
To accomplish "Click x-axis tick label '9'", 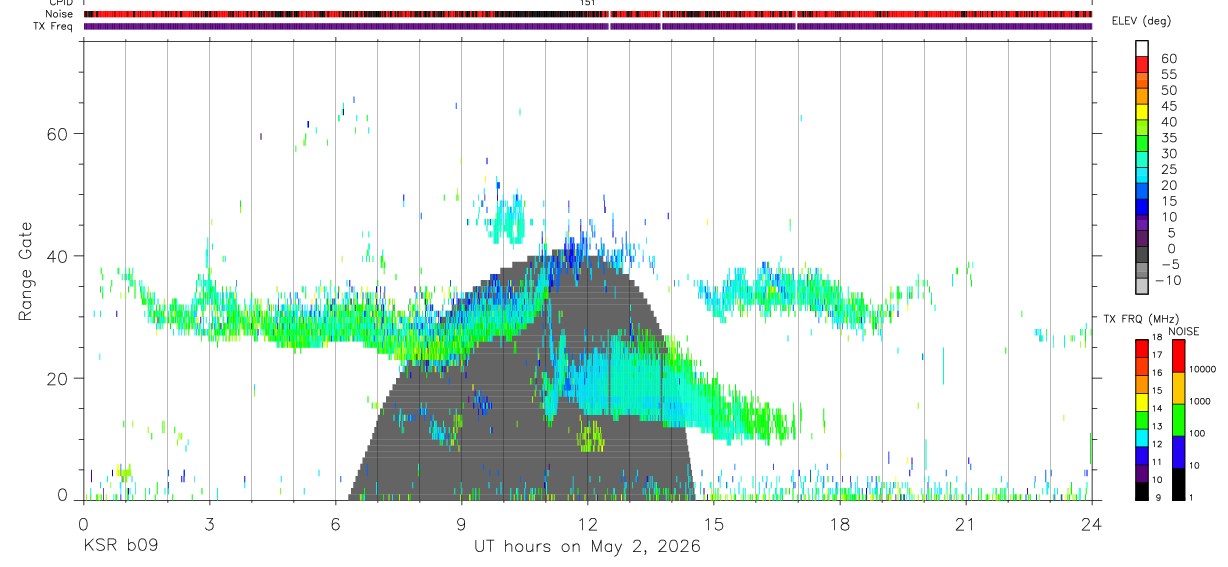I will [x=461, y=523].
